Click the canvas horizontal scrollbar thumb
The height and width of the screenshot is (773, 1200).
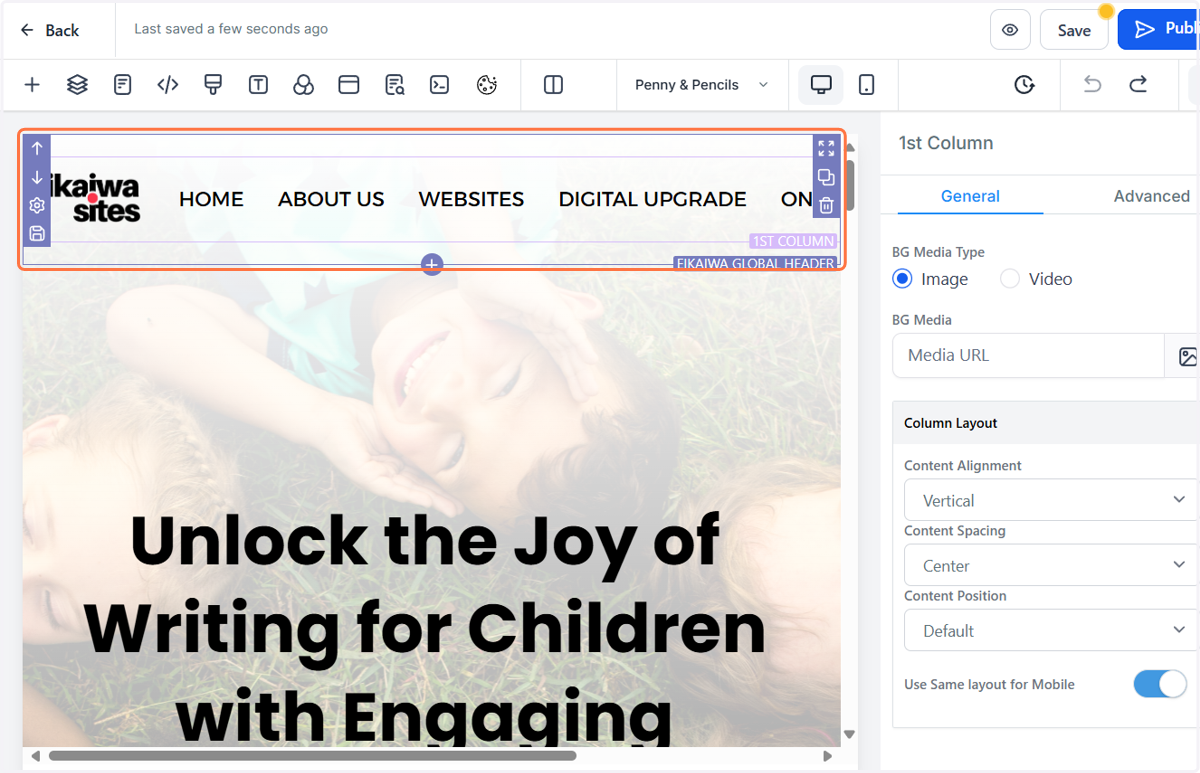pos(312,756)
